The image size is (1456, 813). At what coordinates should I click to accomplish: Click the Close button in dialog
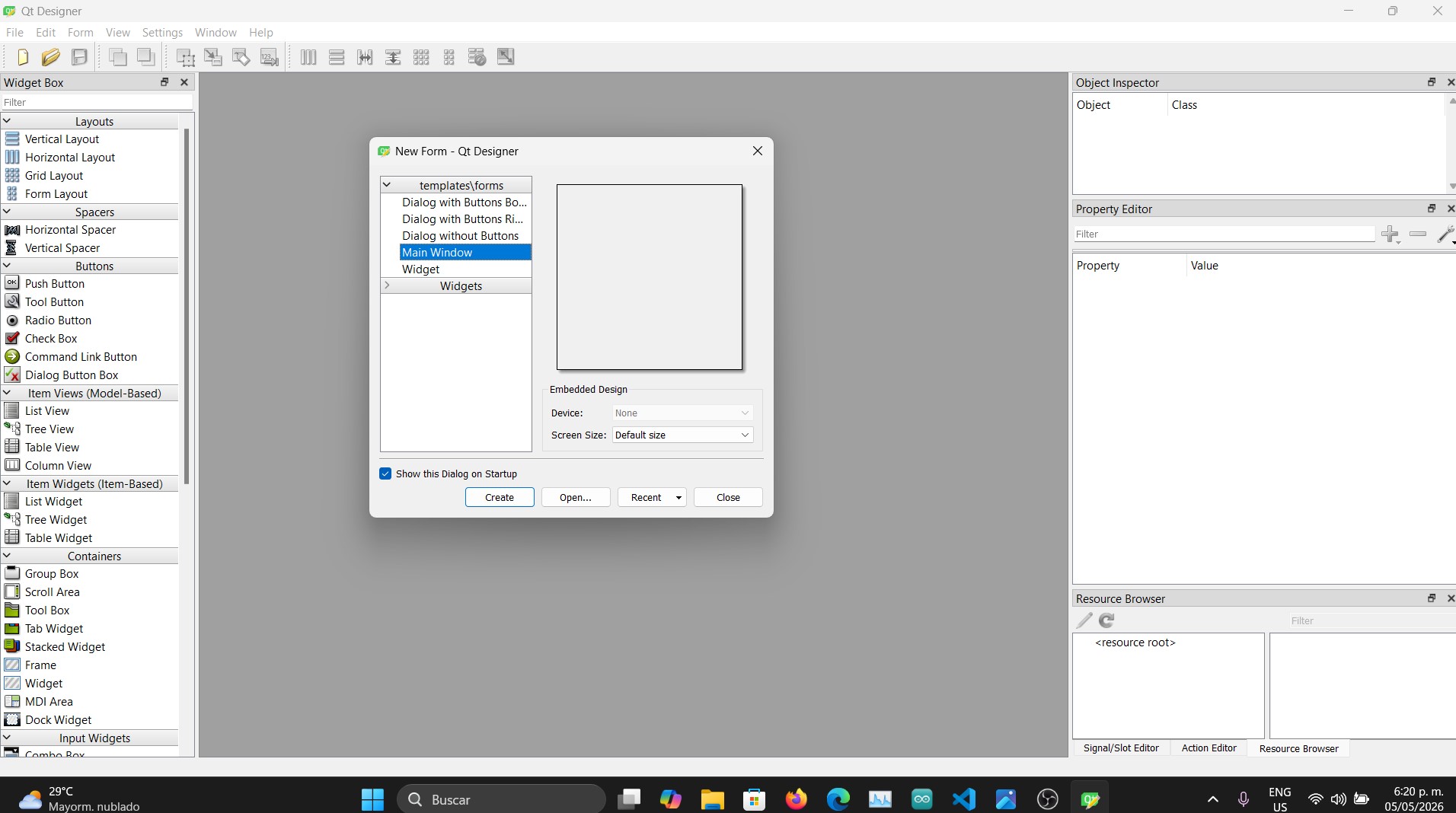[728, 498]
